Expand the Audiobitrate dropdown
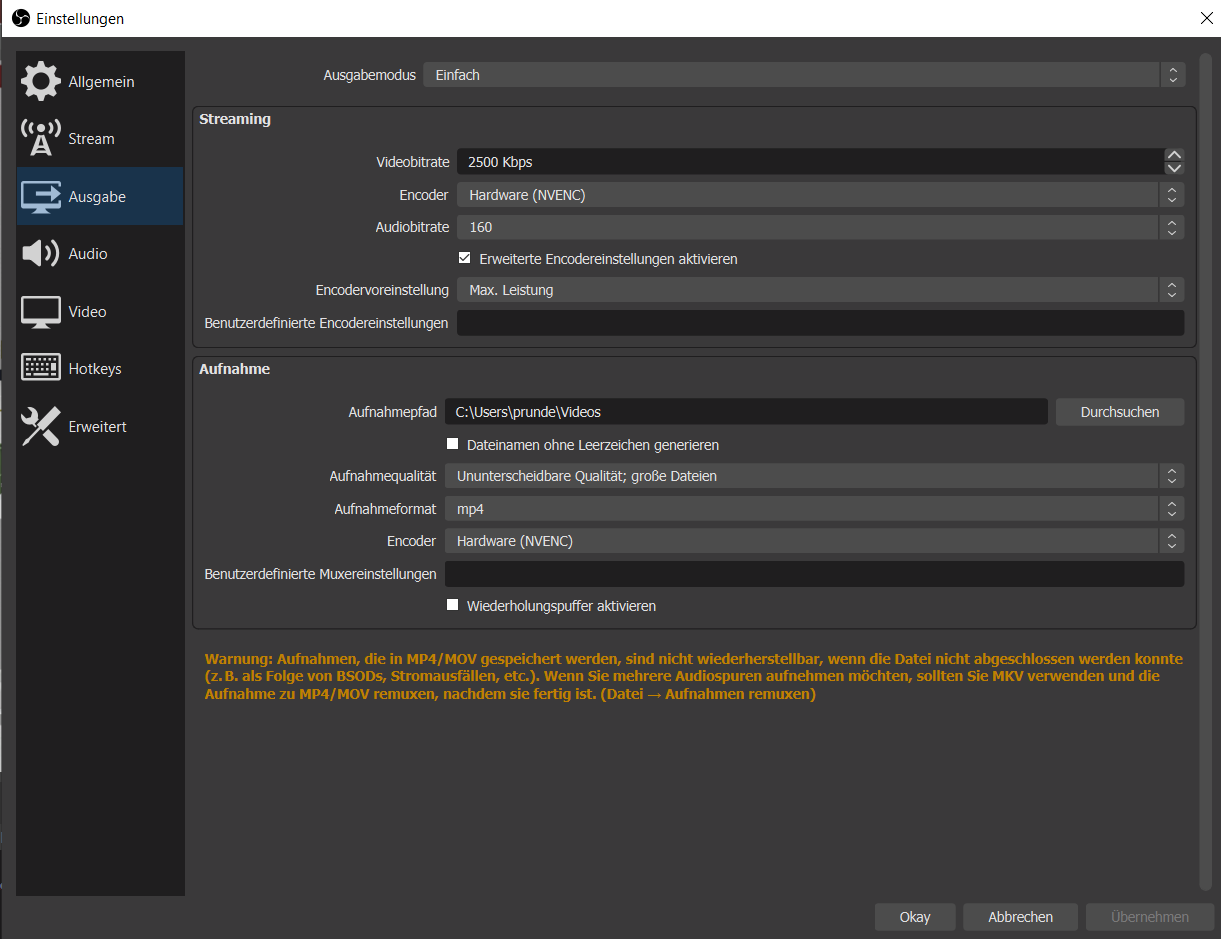Viewport: 1221px width, 939px height. [820, 227]
